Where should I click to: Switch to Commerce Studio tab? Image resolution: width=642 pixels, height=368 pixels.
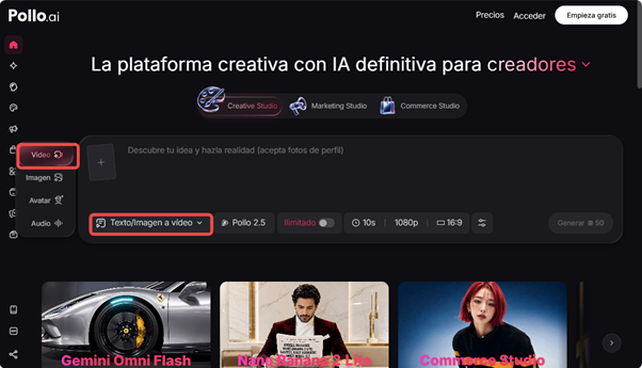[x=420, y=106]
